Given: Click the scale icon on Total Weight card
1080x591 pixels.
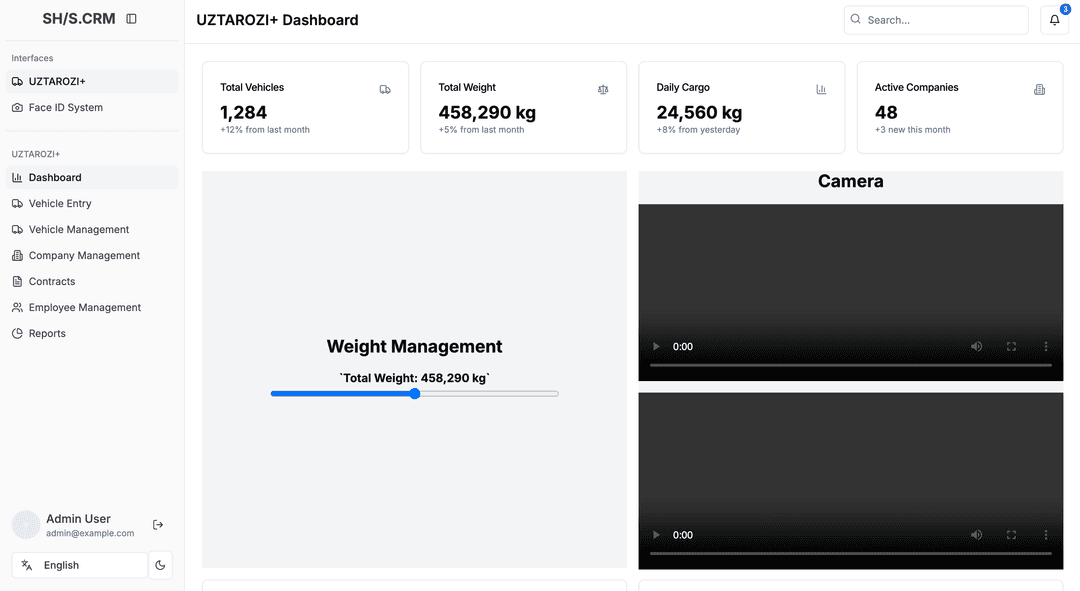Looking at the screenshot, I should 603,90.
